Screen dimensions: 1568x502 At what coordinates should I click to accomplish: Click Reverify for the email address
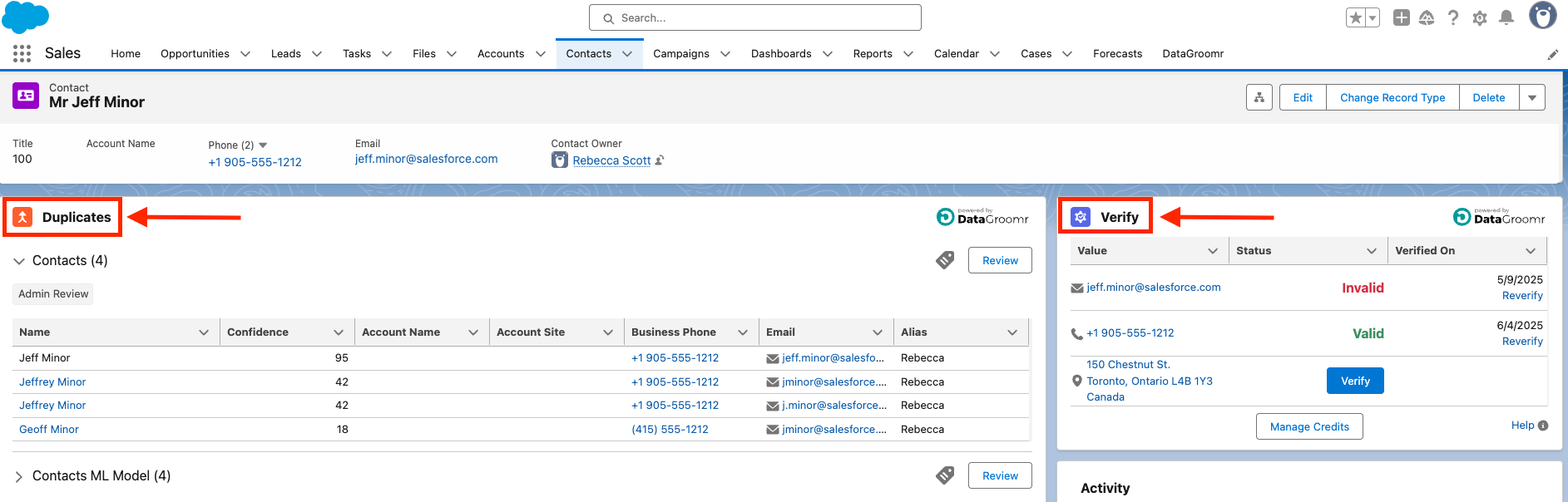(1522, 296)
